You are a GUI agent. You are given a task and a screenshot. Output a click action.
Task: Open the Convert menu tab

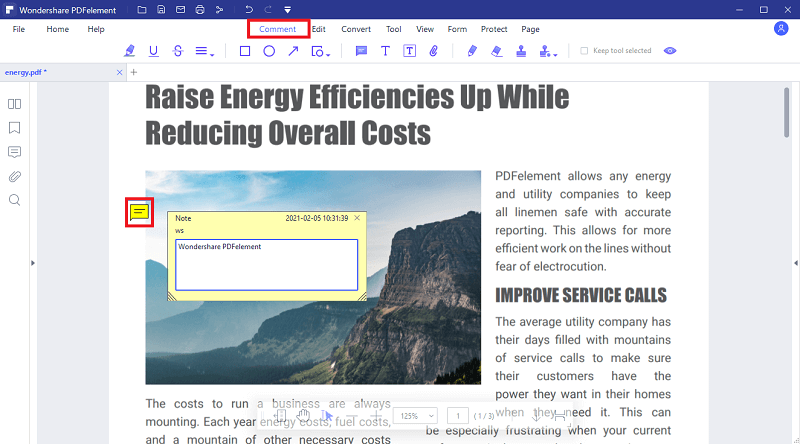point(355,29)
